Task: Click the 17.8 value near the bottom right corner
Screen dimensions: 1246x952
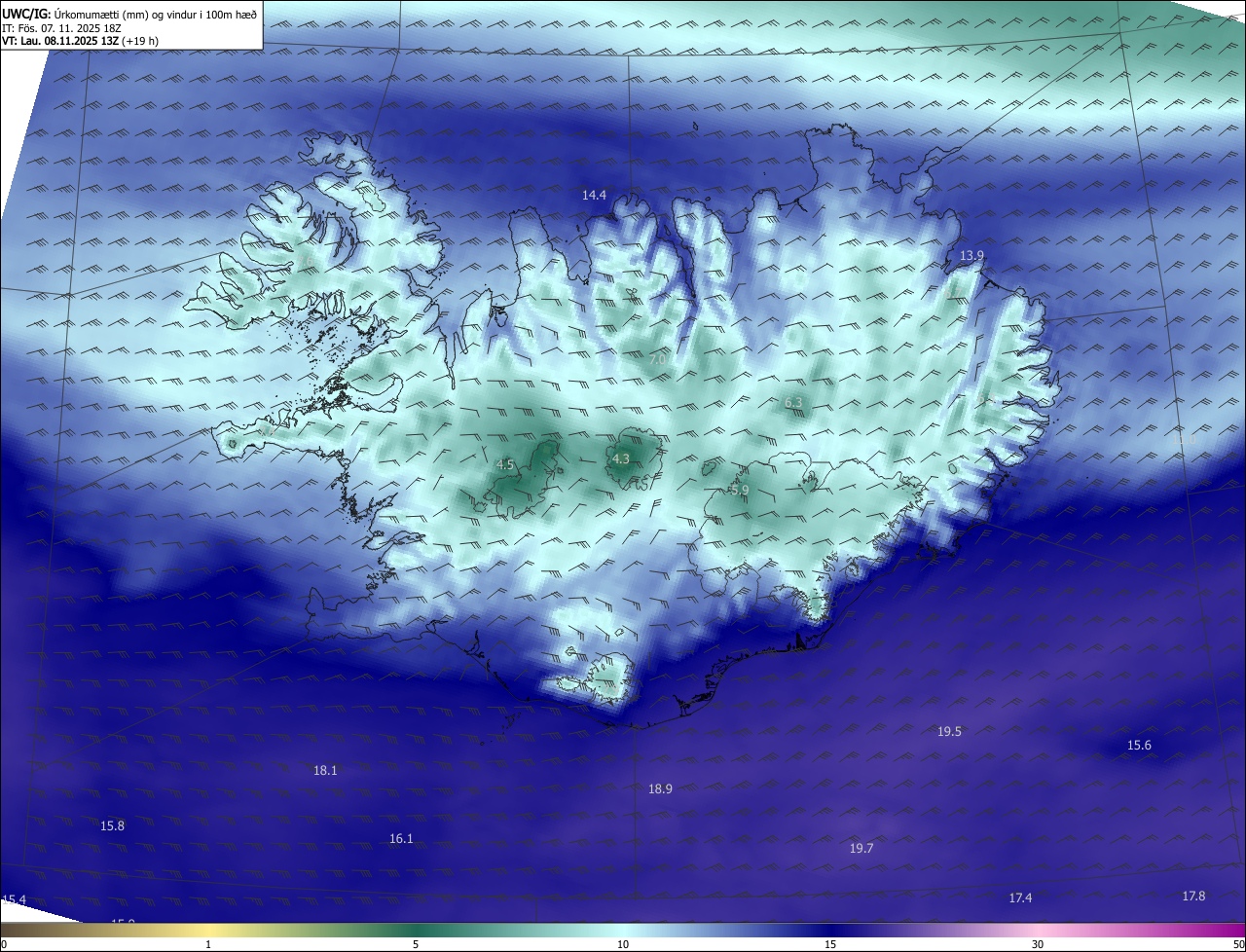Action: pyautogui.click(x=1193, y=897)
